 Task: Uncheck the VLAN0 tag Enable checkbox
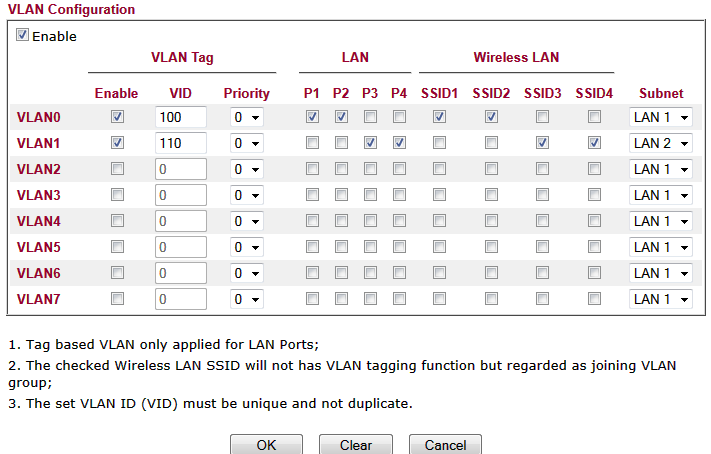point(117,117)
